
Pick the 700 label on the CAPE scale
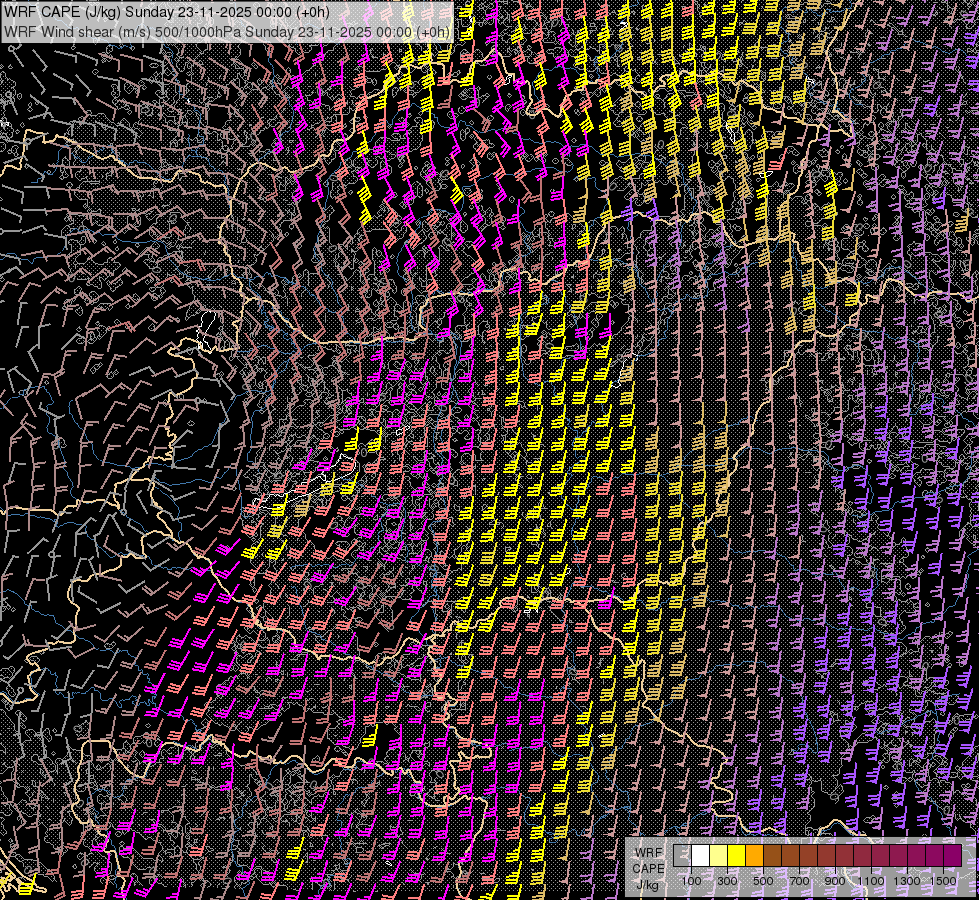(799, 881)
